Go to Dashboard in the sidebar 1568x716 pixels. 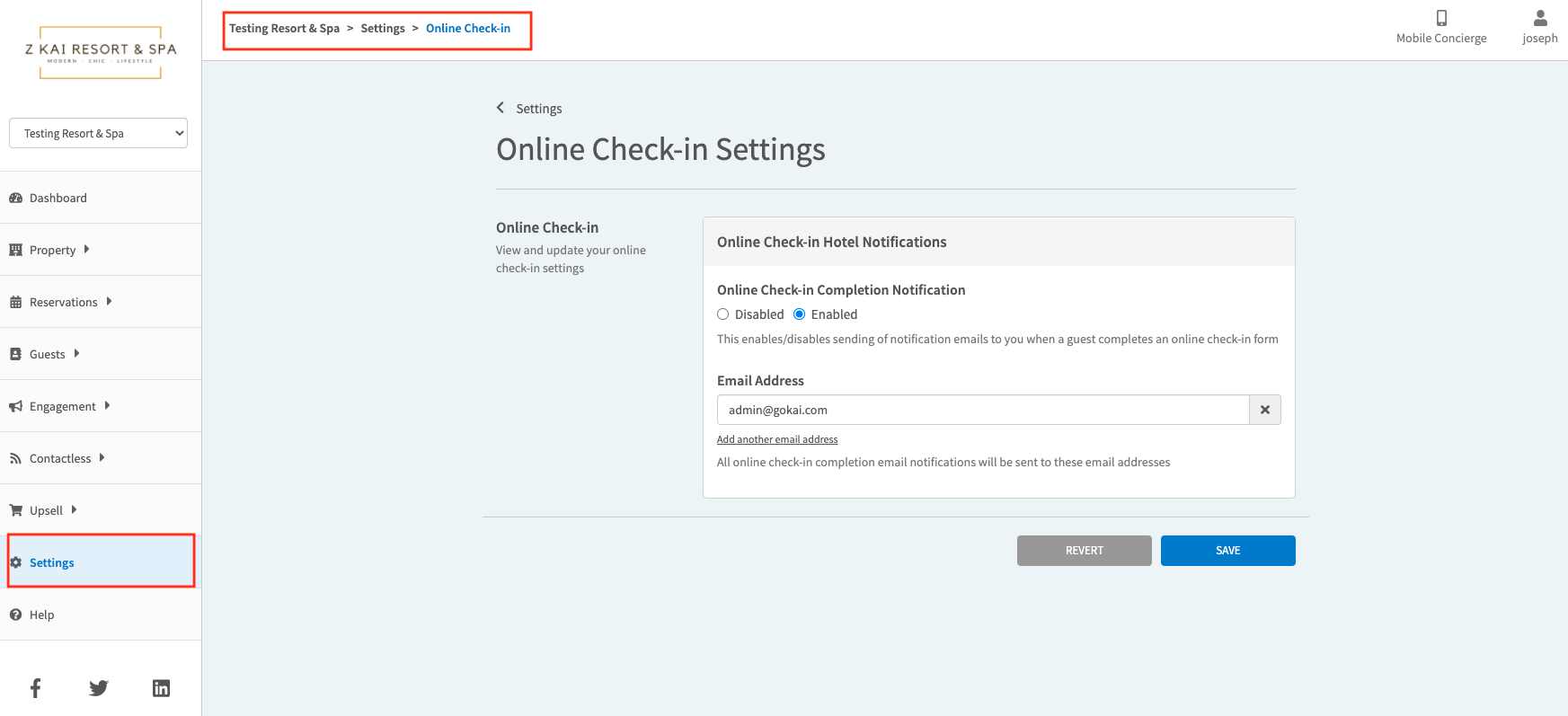[58, 198]
